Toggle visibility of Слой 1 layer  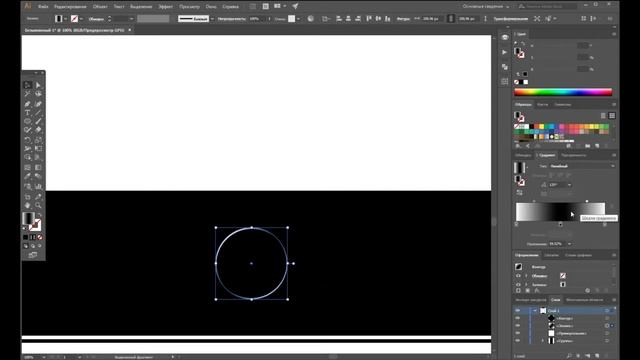pos(518,311)
